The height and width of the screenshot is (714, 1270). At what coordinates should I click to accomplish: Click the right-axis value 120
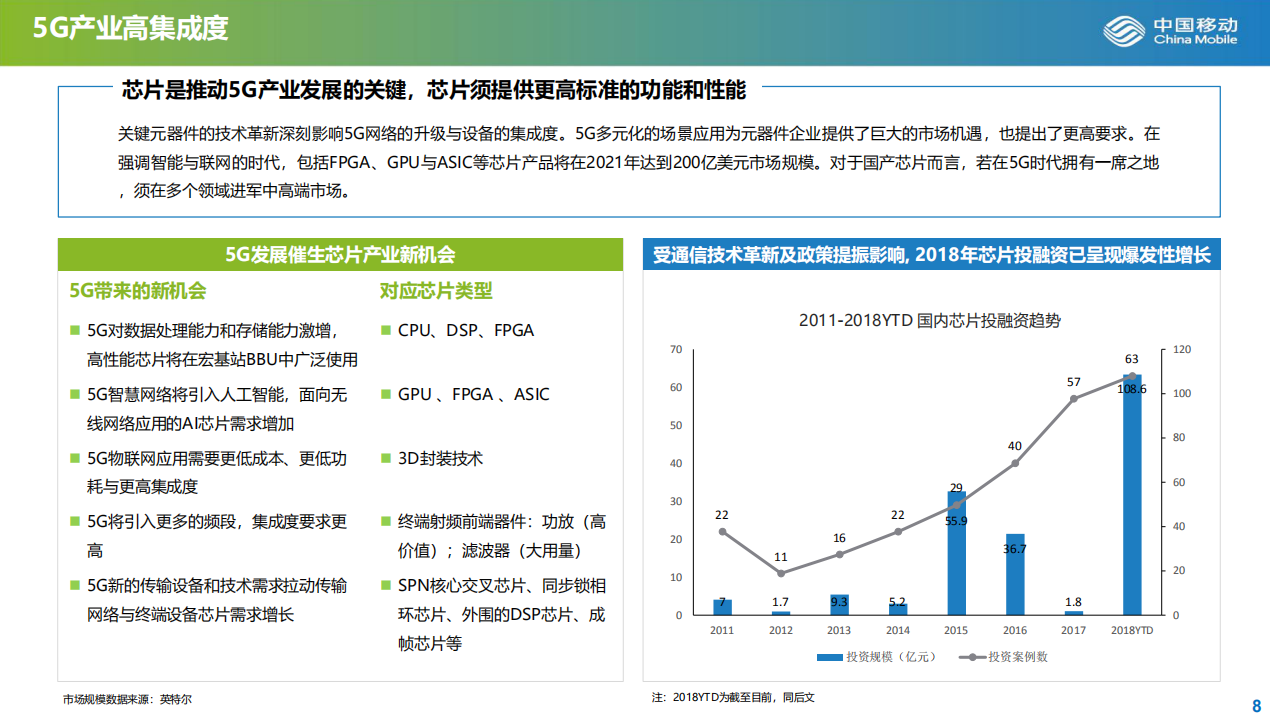1182,349
